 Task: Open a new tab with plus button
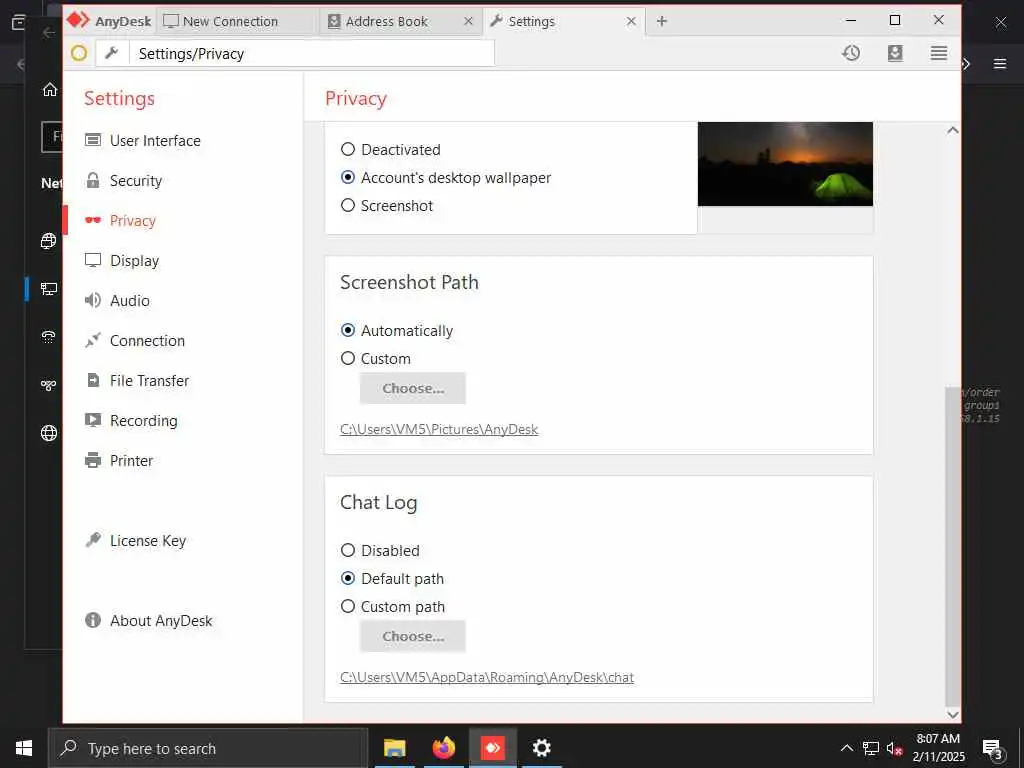[x=662, y=22]
